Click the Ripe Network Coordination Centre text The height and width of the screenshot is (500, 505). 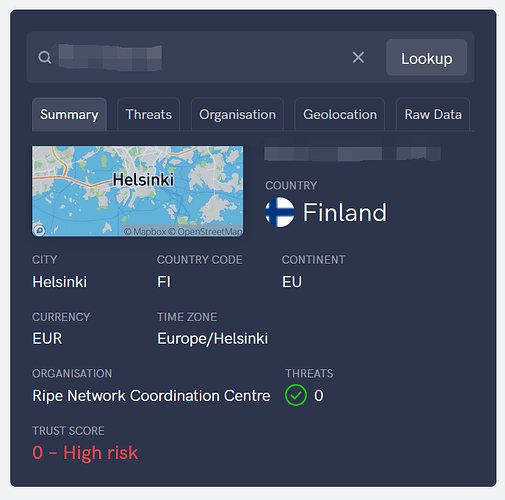tap(151, 396)
